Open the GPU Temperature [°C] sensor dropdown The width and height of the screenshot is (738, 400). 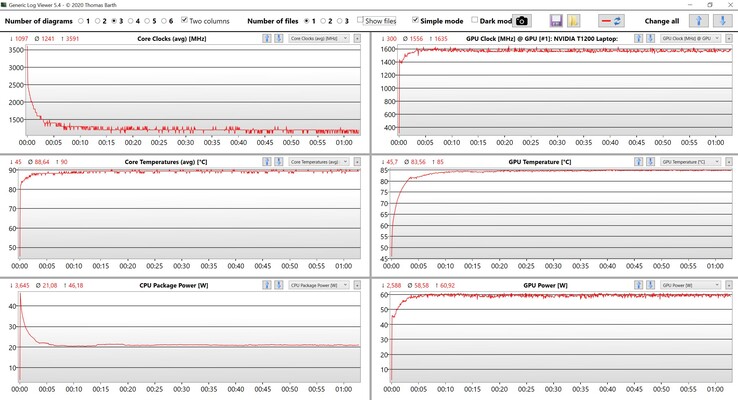tap(690, 162)
